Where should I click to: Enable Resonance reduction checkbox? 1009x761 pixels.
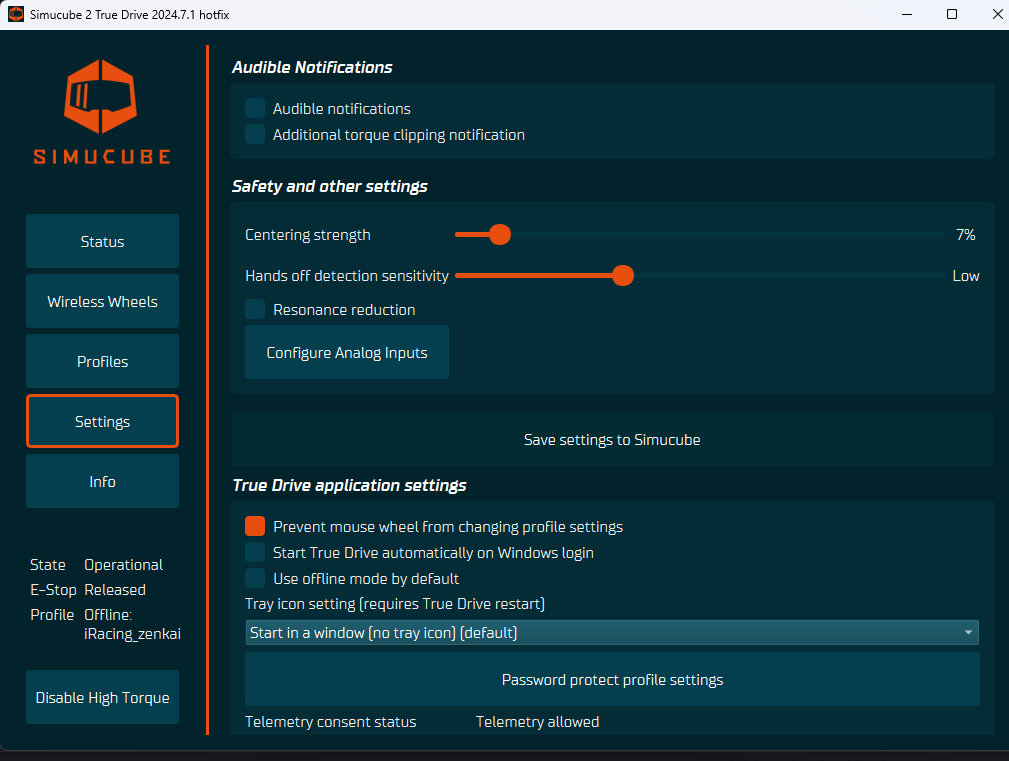point(256,310)
